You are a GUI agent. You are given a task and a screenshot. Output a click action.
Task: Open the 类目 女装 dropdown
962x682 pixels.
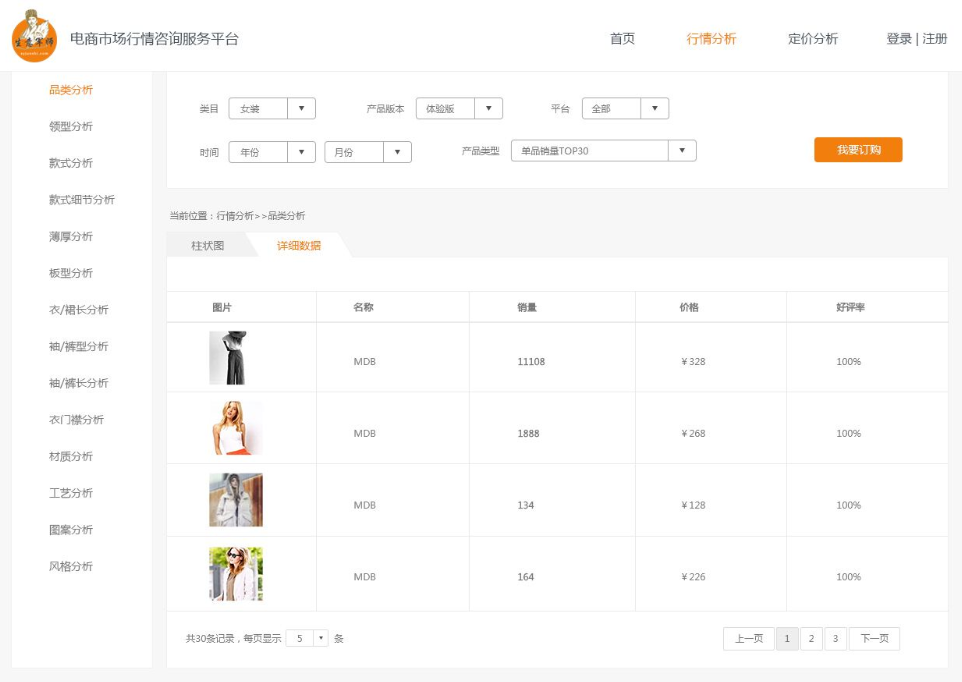pos(272,109)
